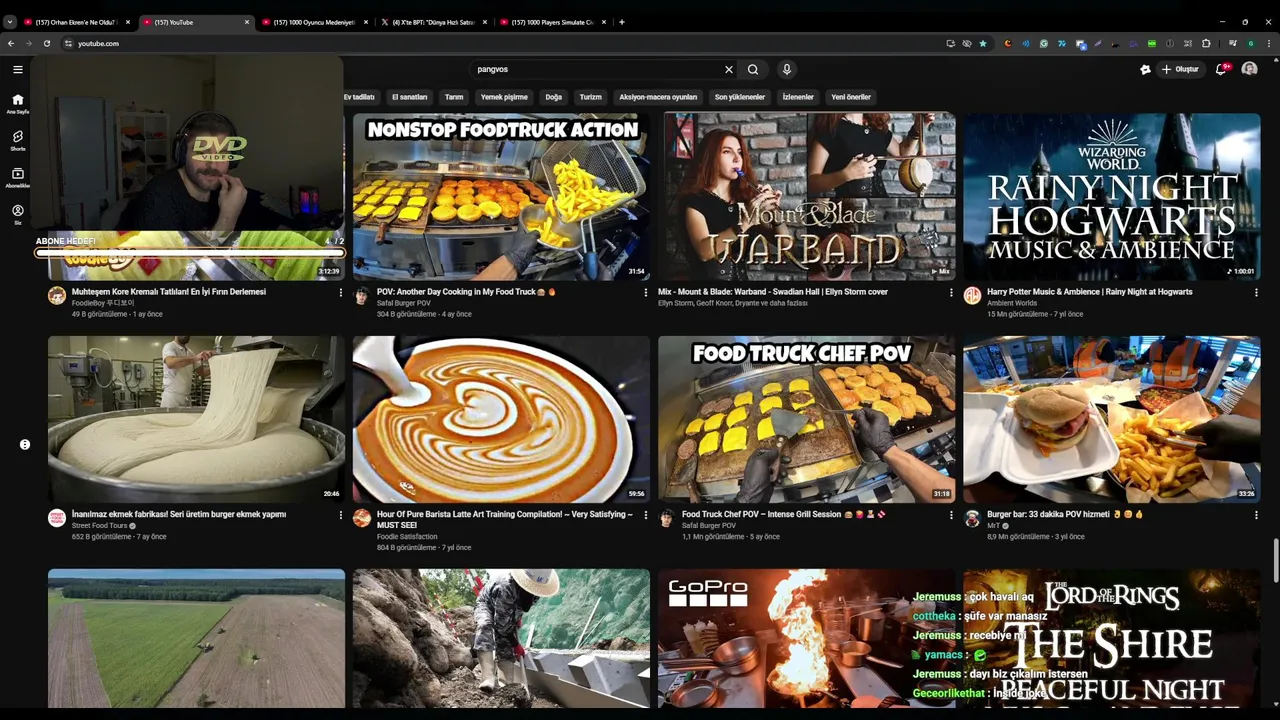This screenshot has height=720, width=1280.
Task: Switch to 1000 Oyuncu Medeniyeti browser tab
Action: 313,22
